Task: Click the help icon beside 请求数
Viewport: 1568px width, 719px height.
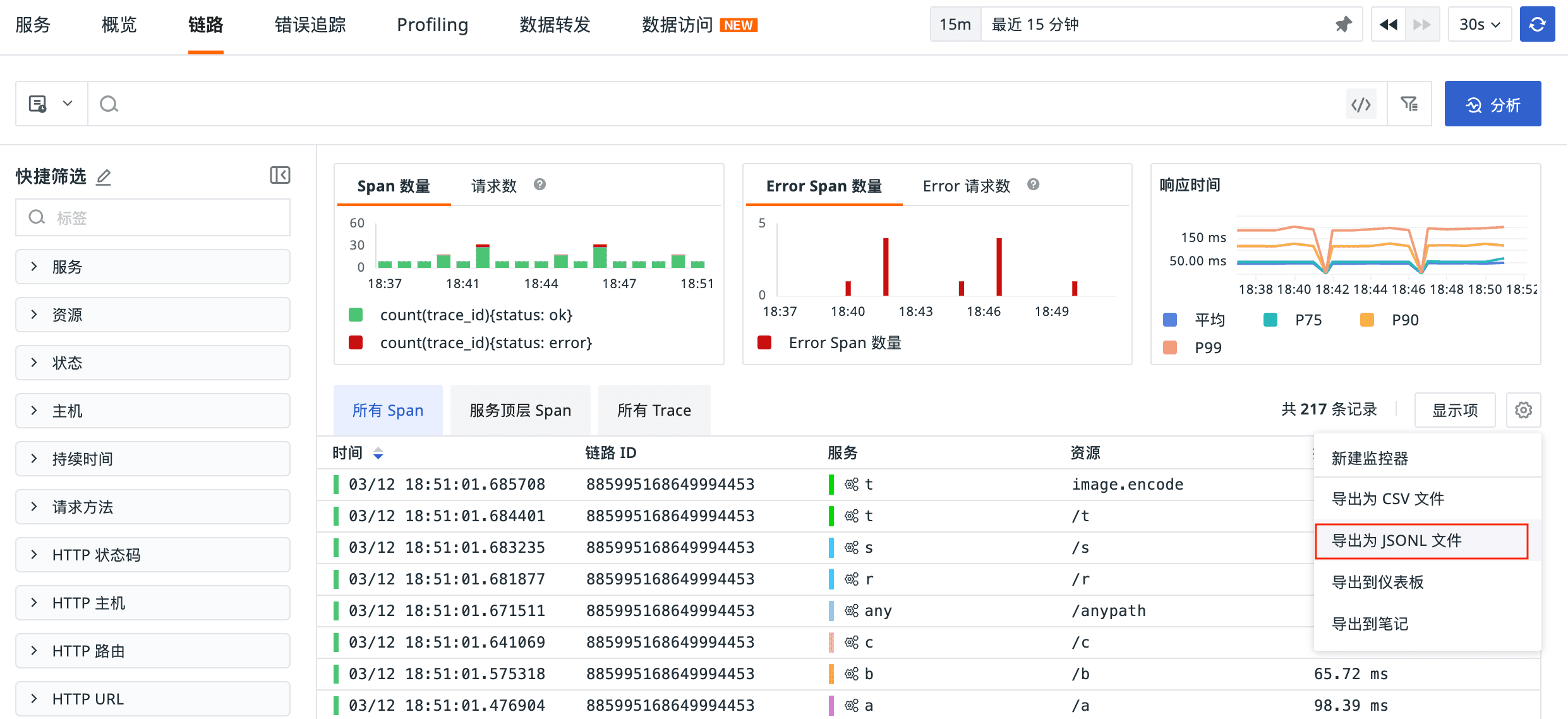Action: click(540, 184)
